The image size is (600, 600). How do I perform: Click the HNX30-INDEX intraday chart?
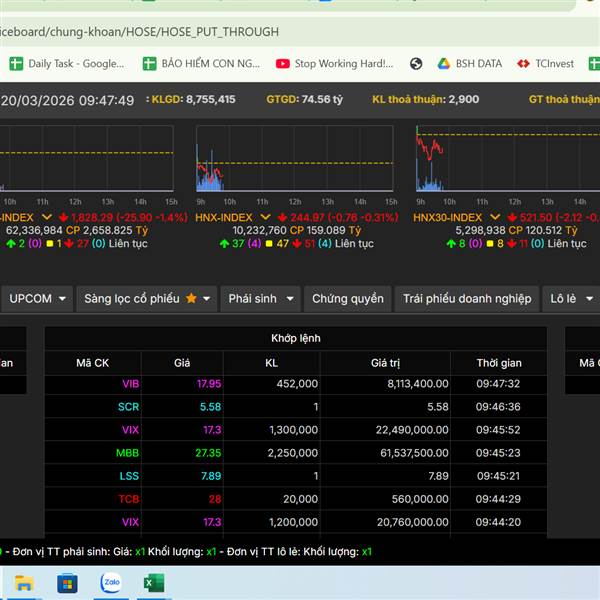(508, 158)
